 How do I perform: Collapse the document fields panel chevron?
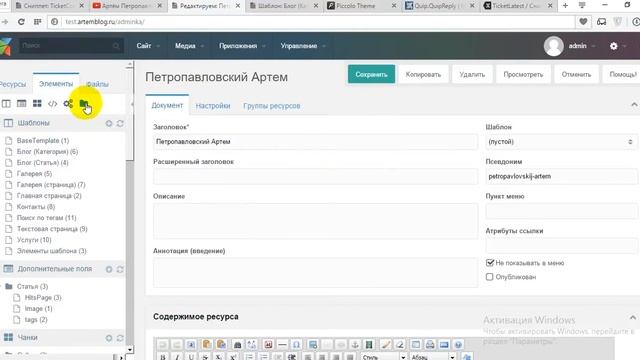[x=634, y=105]
